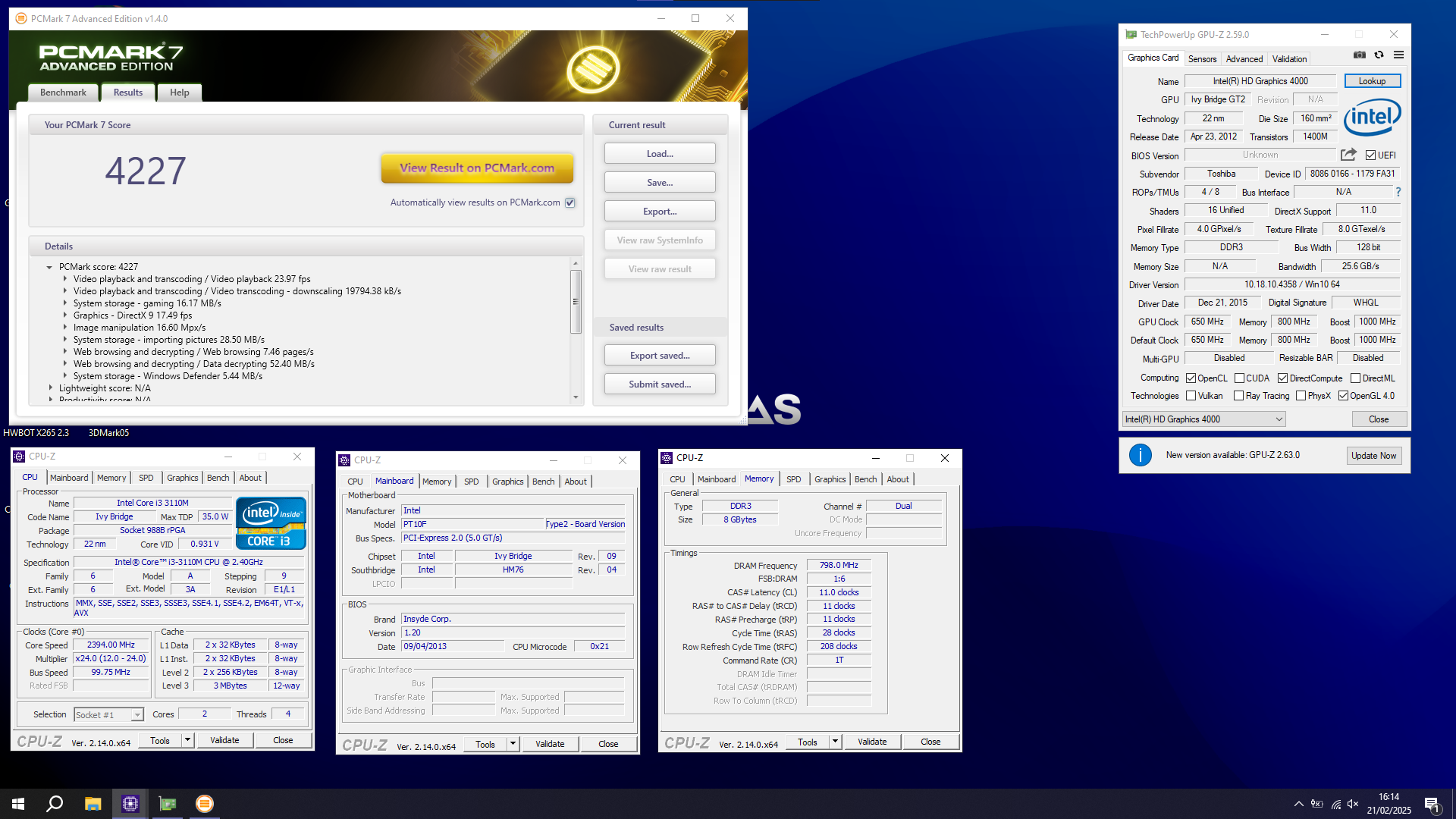Screen dimensions: 1456x819
Task: Click the network tray icon
Action: point(1335,804)
